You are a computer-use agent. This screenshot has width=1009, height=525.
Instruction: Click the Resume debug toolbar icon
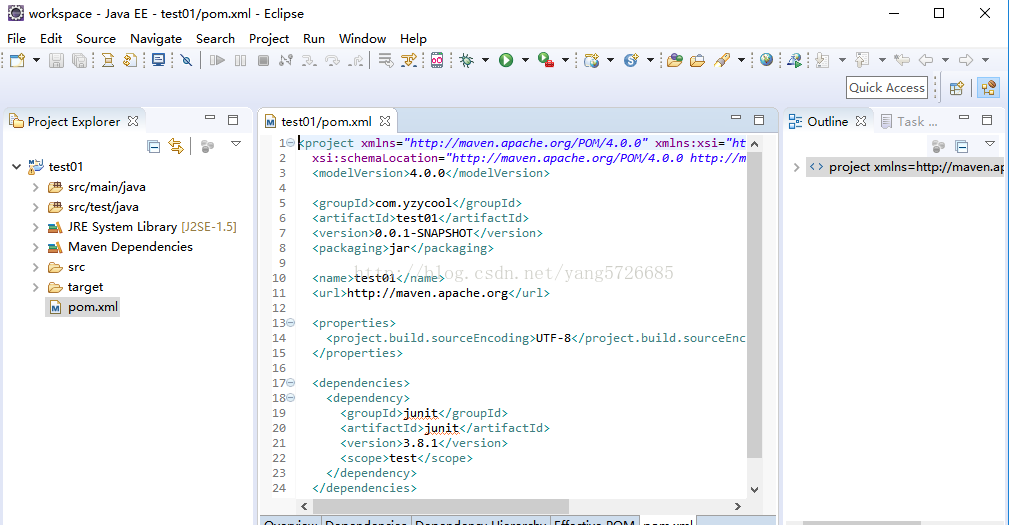(x=218, y=60)
